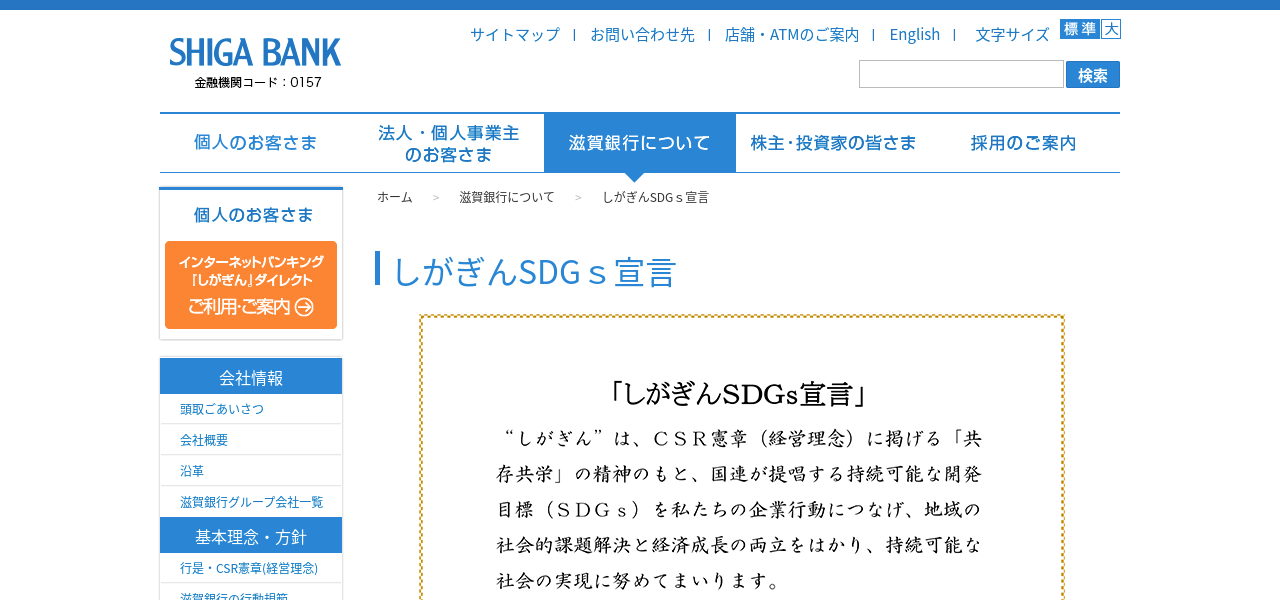The height and width of the screenshot is (600, 1280).
Task: Open the サイトマップ link
Action: coord(515,34)
